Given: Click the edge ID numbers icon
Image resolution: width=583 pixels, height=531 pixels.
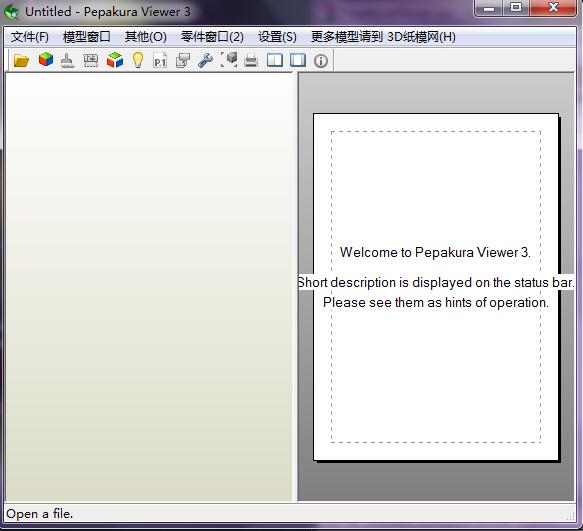Looking at the screenshot, I should tap(91, 60).
